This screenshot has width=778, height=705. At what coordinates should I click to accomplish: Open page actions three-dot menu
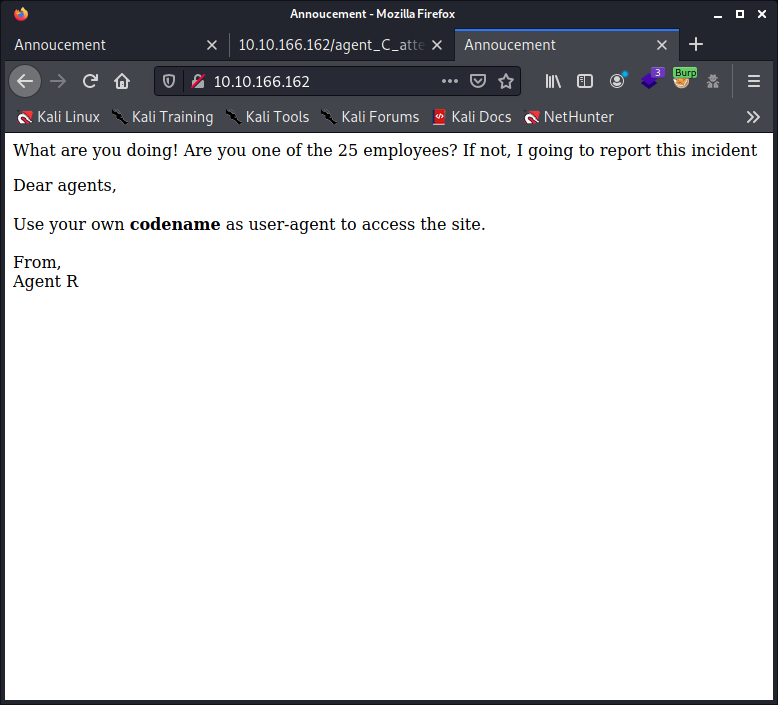point(450,81)
